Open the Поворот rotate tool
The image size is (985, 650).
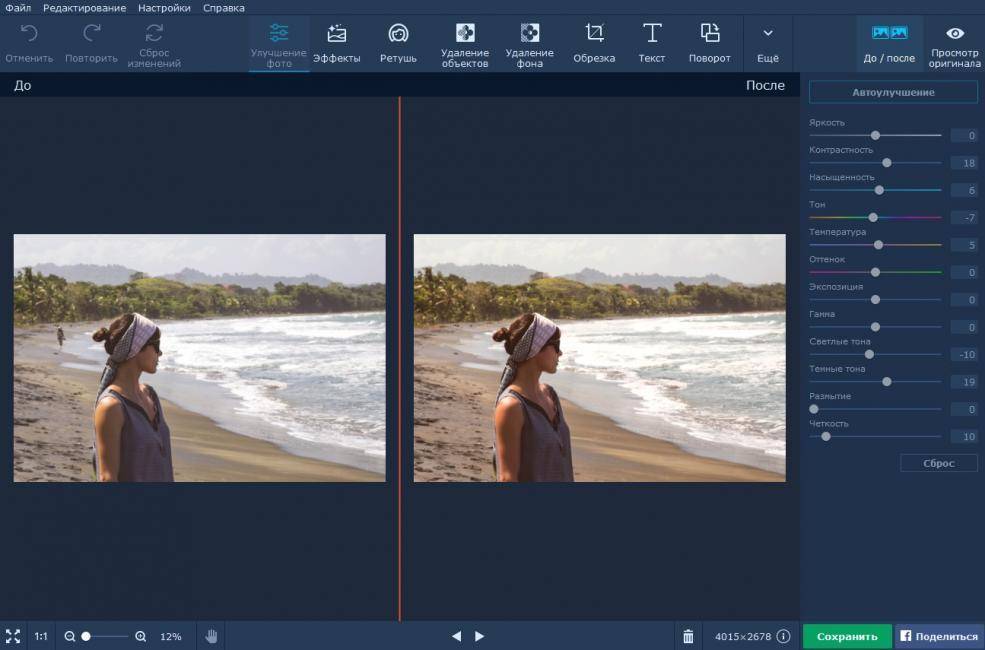(709, 44)
